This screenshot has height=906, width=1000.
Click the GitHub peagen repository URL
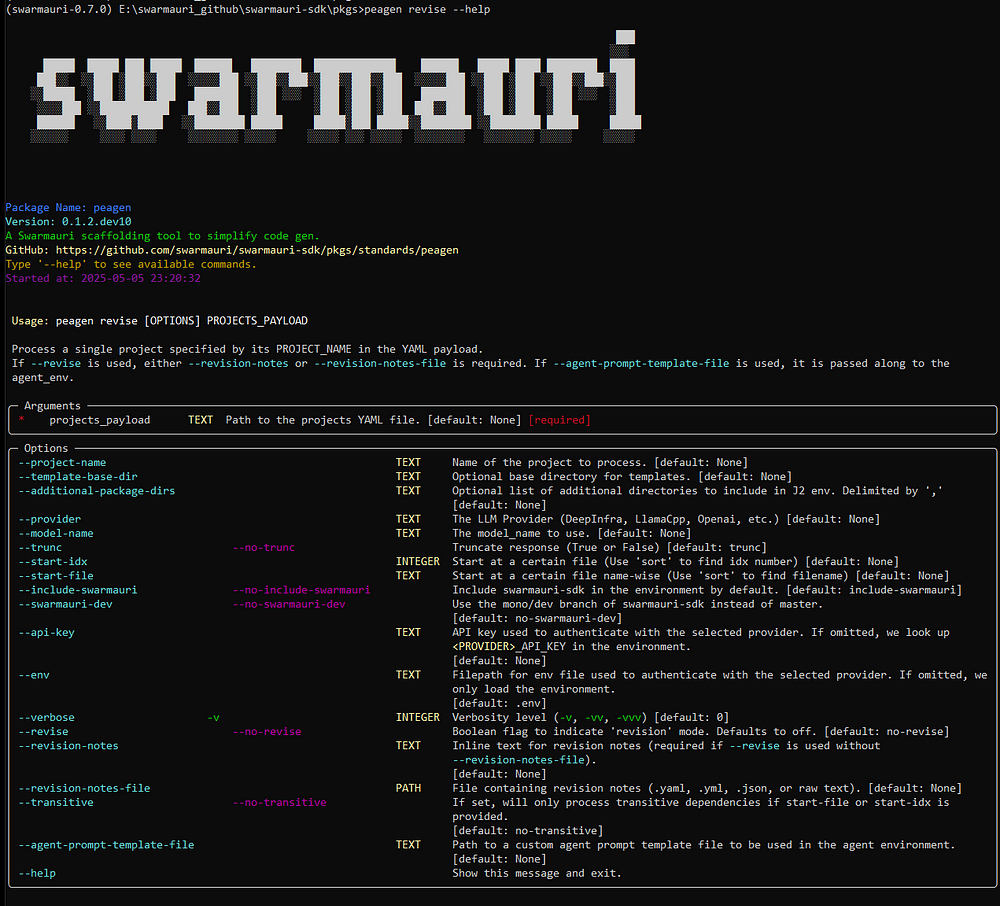click(x=257, y=250)
